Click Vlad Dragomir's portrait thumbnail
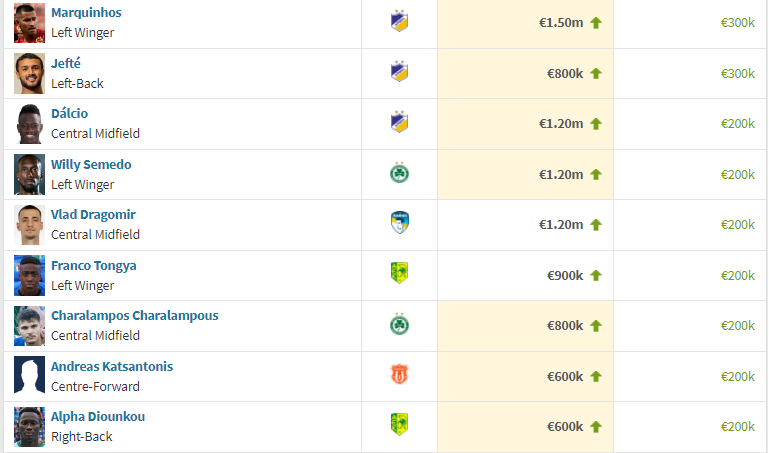 pos(29,225)
